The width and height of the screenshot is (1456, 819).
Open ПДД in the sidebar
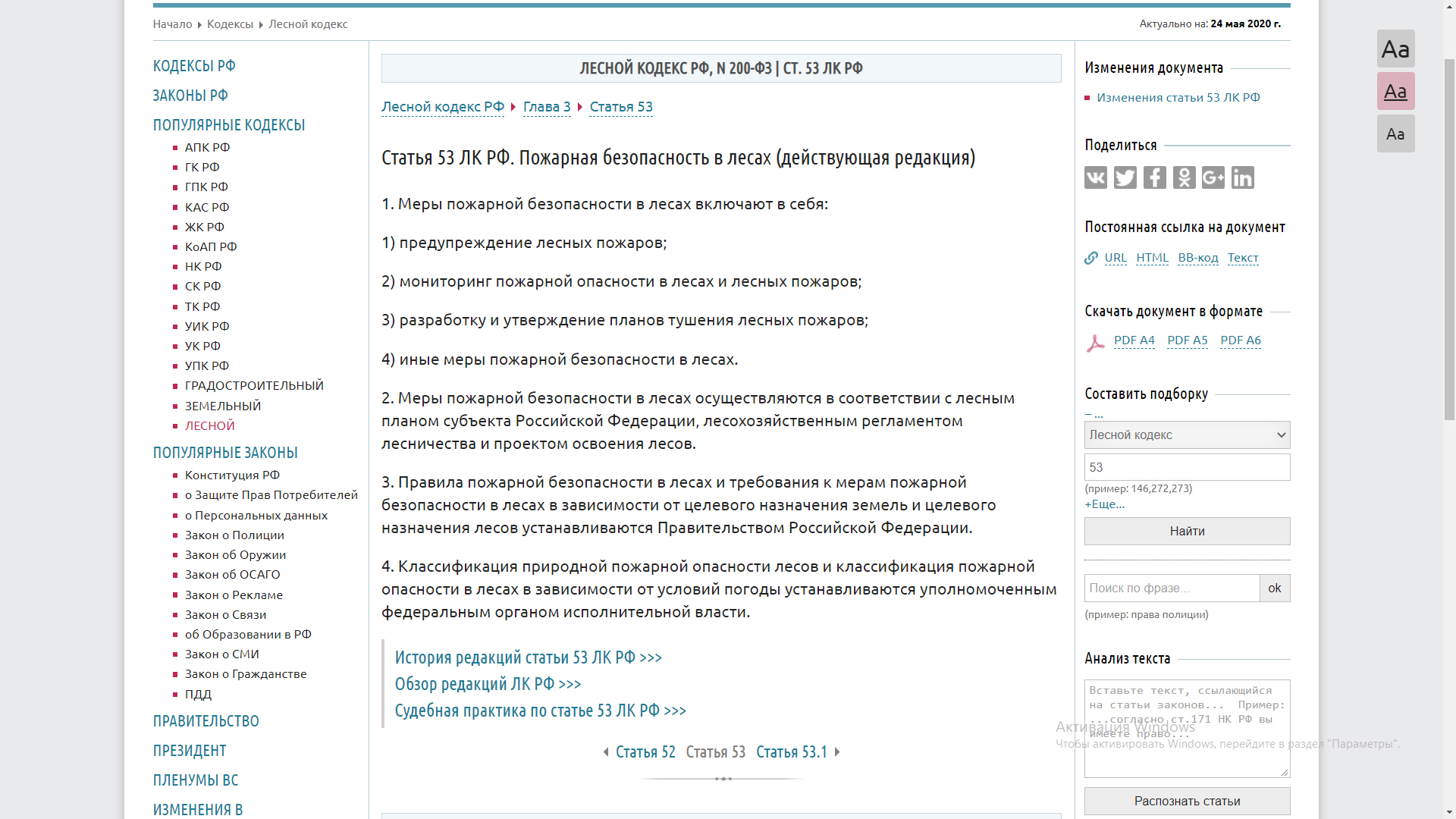[198, 694]
